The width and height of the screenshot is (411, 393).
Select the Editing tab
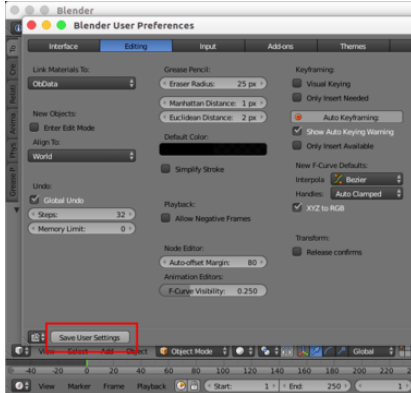136,46
